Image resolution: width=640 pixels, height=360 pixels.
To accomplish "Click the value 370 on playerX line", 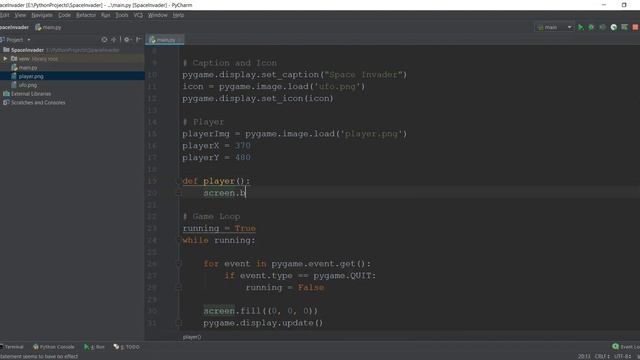I will pyautogui.click(x=243, y=146).
